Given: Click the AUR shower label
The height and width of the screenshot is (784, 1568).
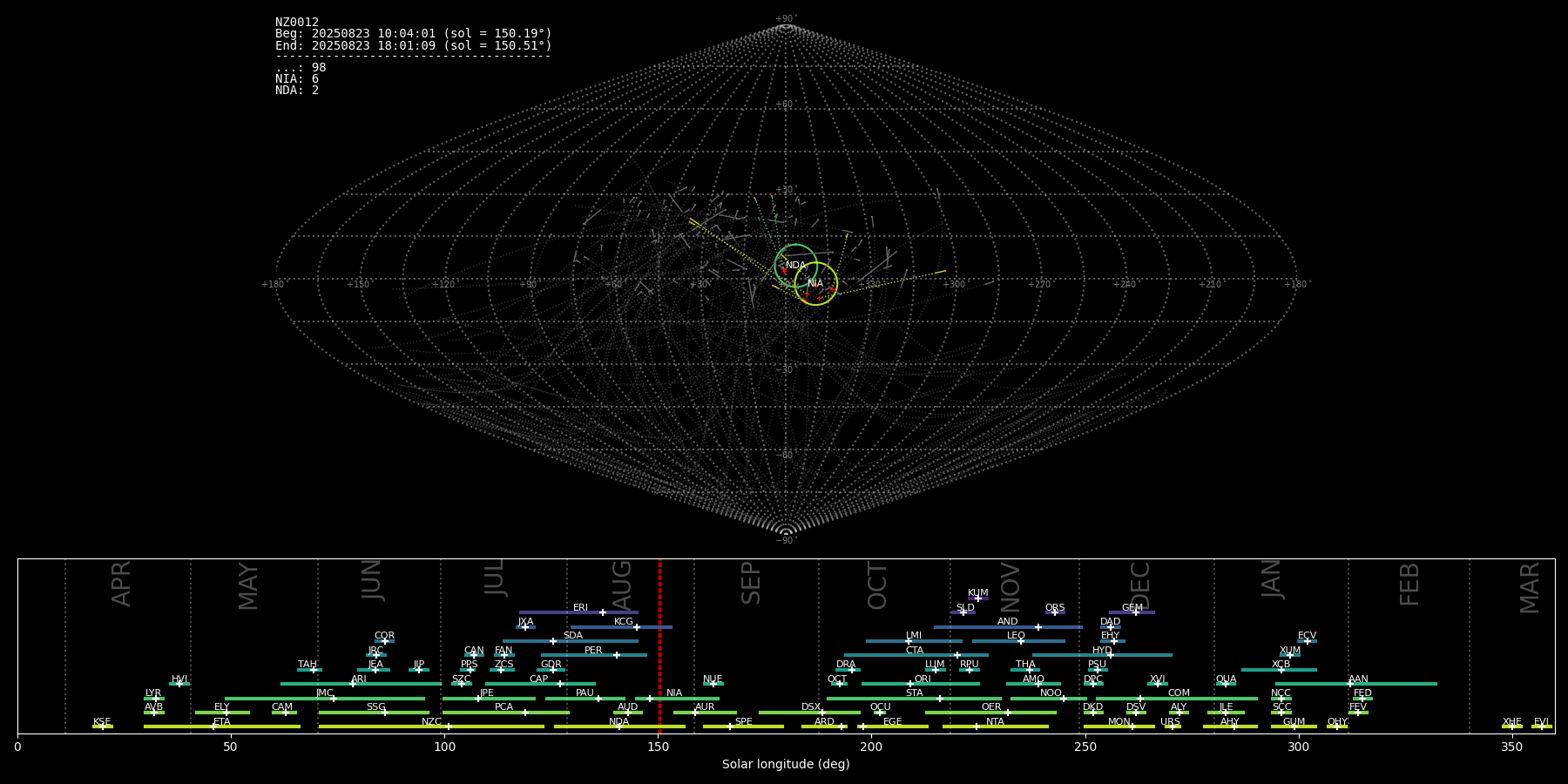Looking at the screenshot, I should pos(705,707).
